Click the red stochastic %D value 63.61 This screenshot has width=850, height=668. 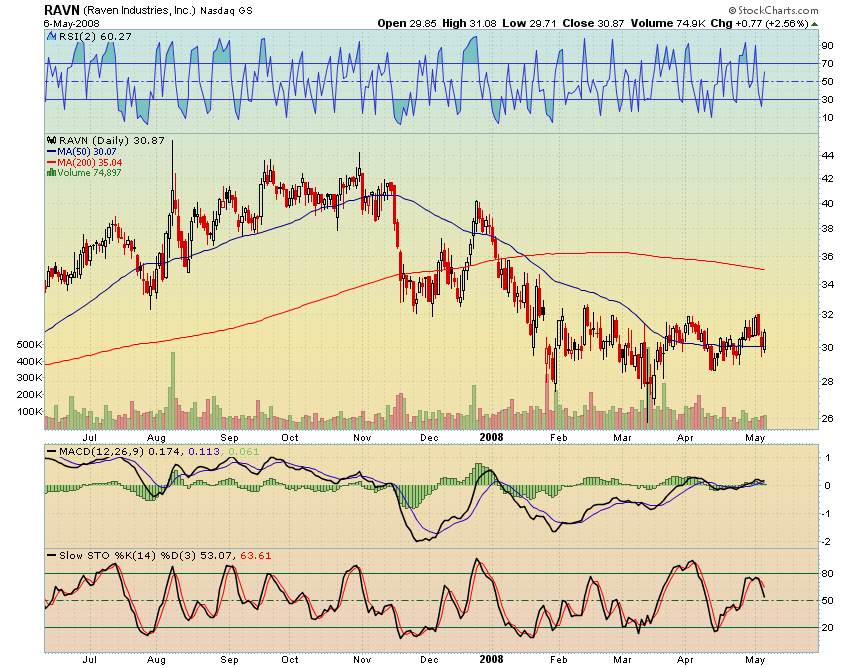click(x=255, y=556)
